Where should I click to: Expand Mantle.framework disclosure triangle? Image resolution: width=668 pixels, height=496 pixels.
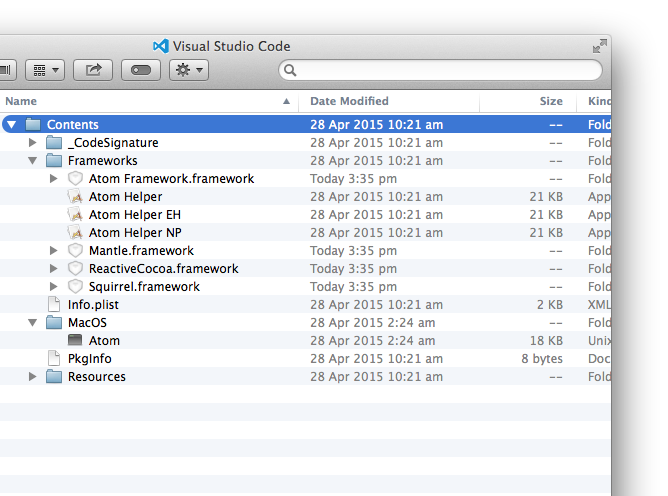[53, 251]
